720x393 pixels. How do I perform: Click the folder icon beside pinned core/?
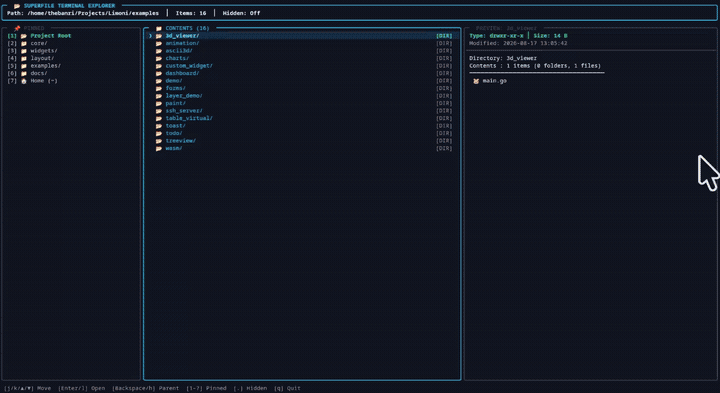pyautogui.click(x=24, y=43)
